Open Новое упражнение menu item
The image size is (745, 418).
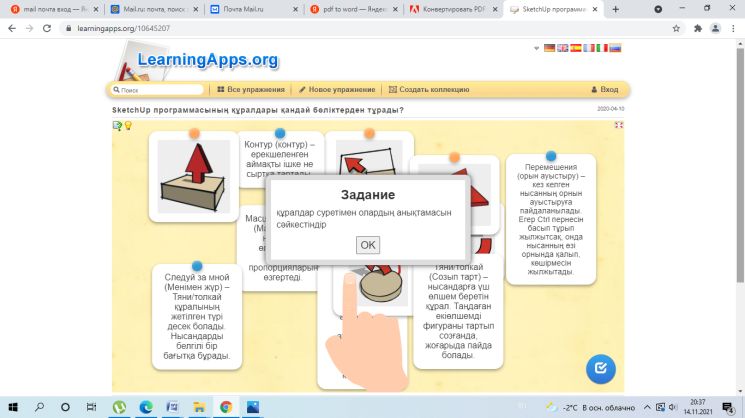(337, 89)
